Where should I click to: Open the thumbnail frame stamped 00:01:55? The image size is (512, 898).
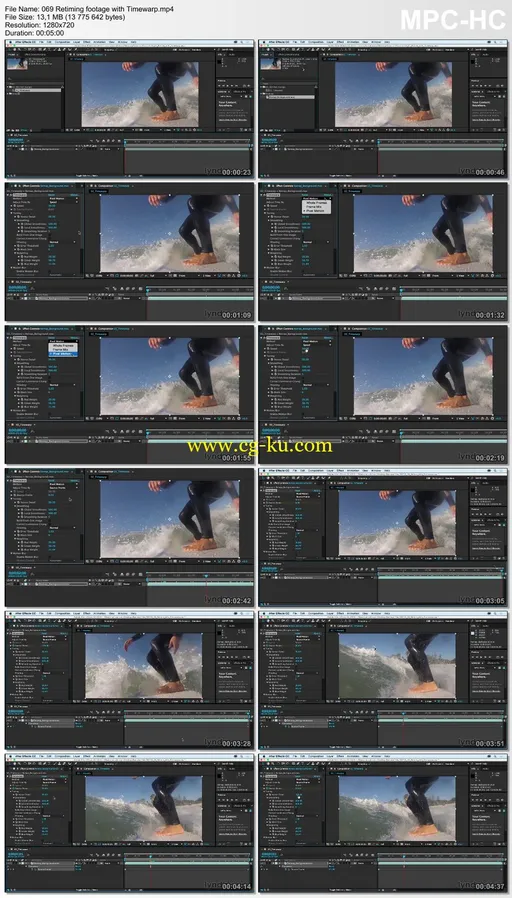point(129,395)
